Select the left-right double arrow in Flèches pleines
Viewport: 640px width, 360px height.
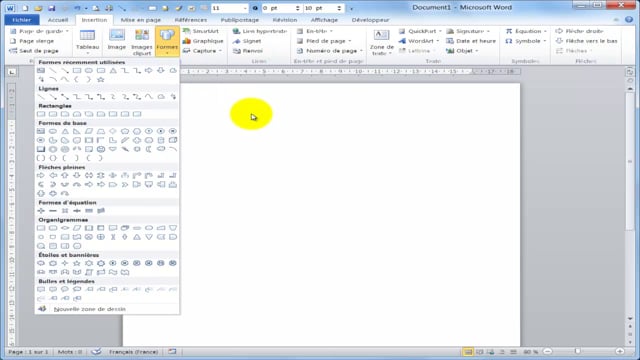pyautogui.click(x=89, y=176)
